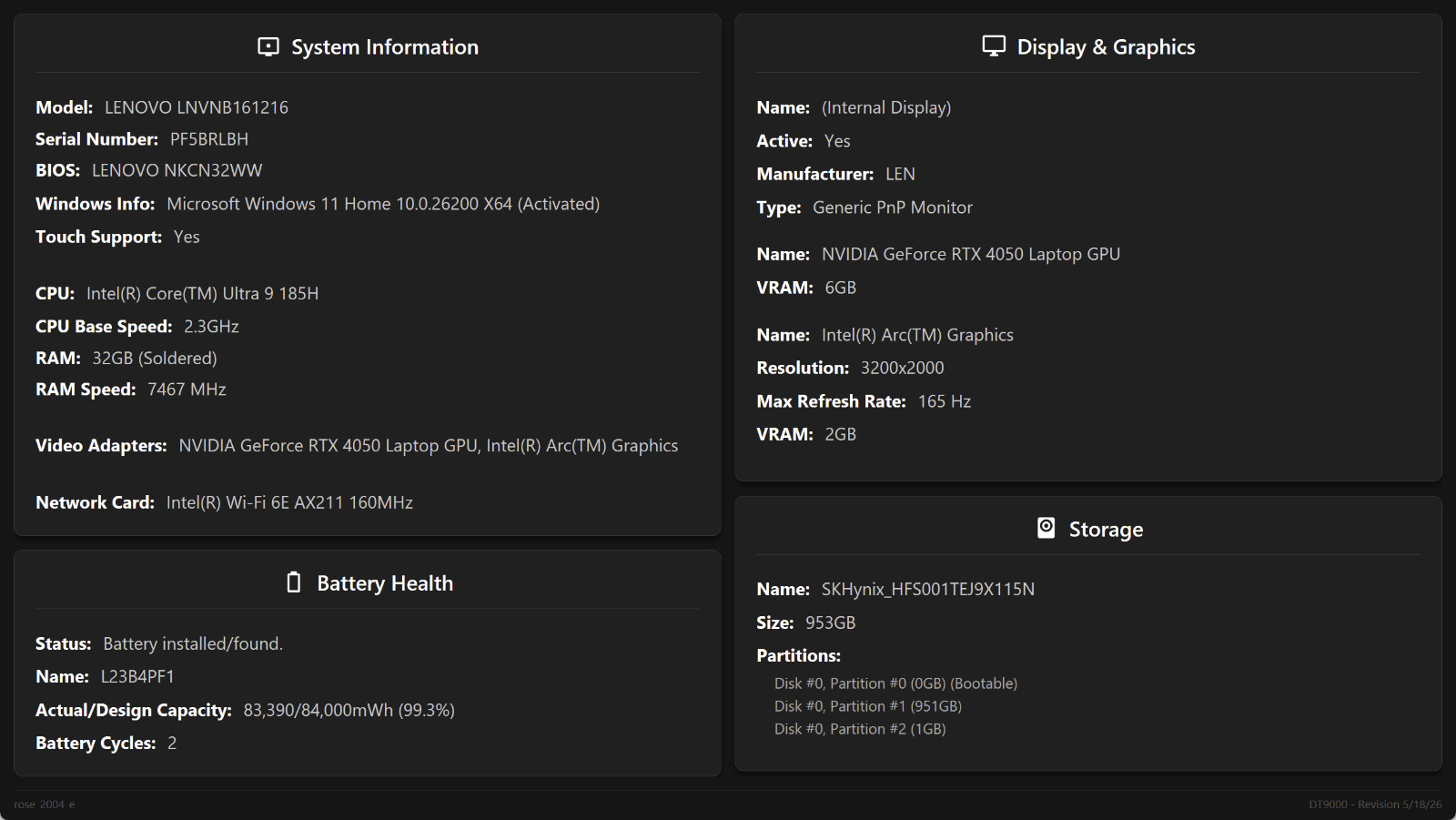Image resolution: width=1456 pixels, height=820 pixels.
Task: Click the Partitions label
Action: 799,656
